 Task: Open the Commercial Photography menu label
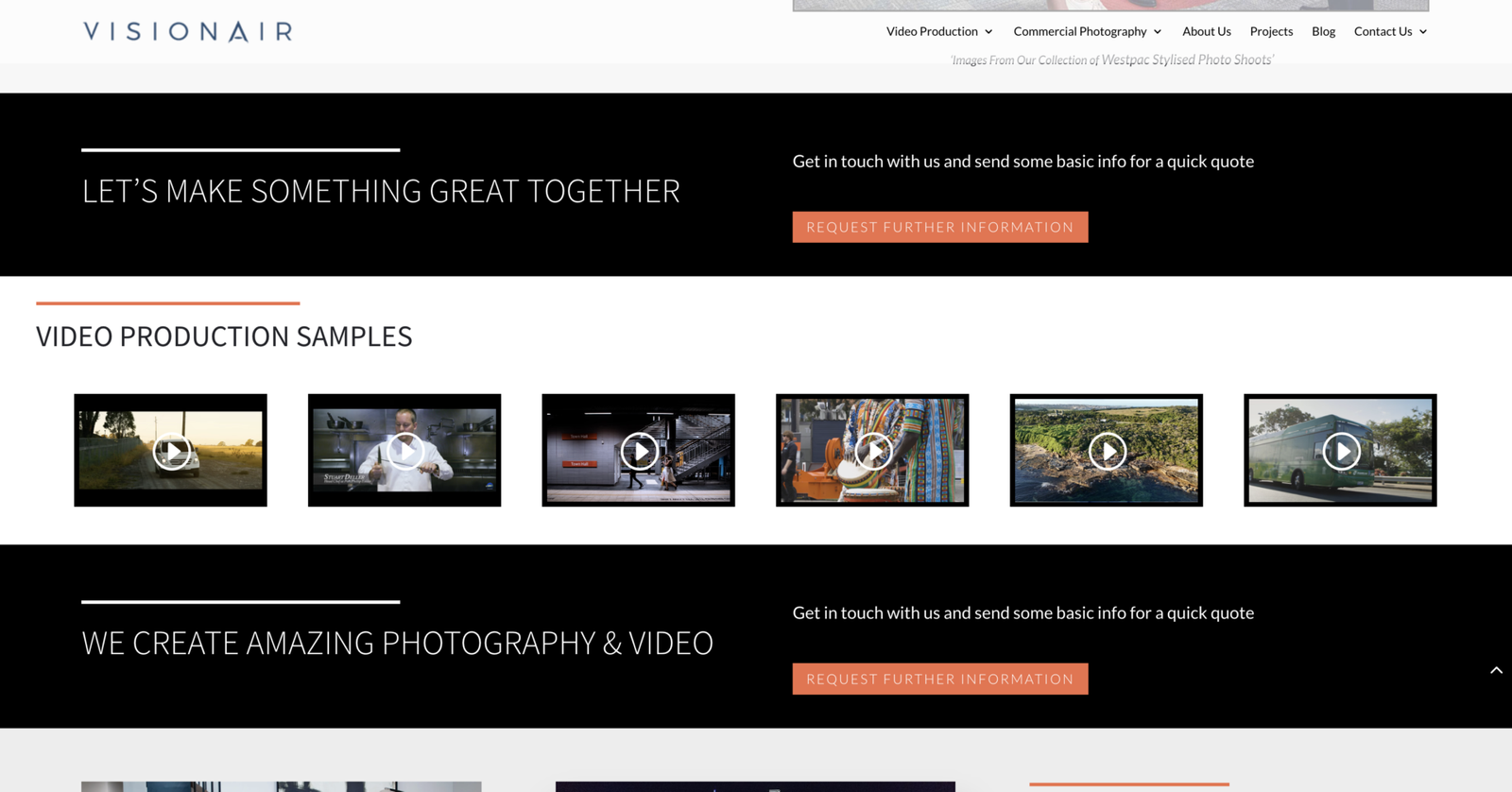pyautogui.click(x=1079, y=31)
